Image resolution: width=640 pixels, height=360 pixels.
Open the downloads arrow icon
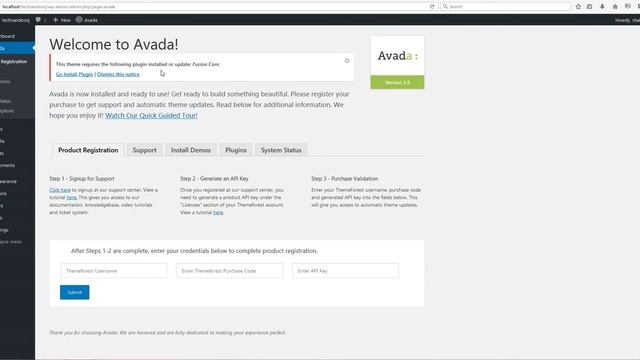click(602, 7)
